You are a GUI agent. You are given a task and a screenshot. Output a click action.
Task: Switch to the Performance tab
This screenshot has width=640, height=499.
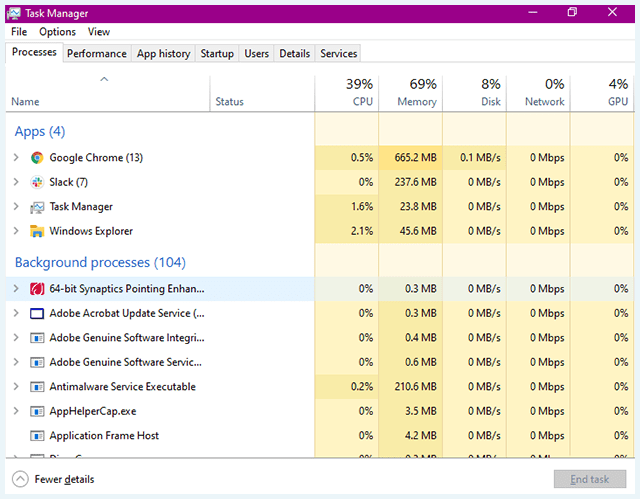coord(97,53)
